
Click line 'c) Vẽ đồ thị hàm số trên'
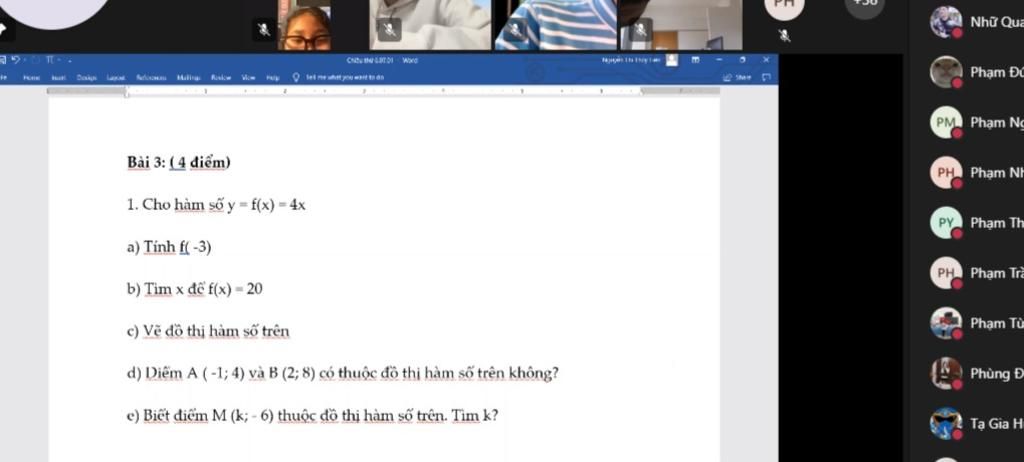tap(208, 332)
